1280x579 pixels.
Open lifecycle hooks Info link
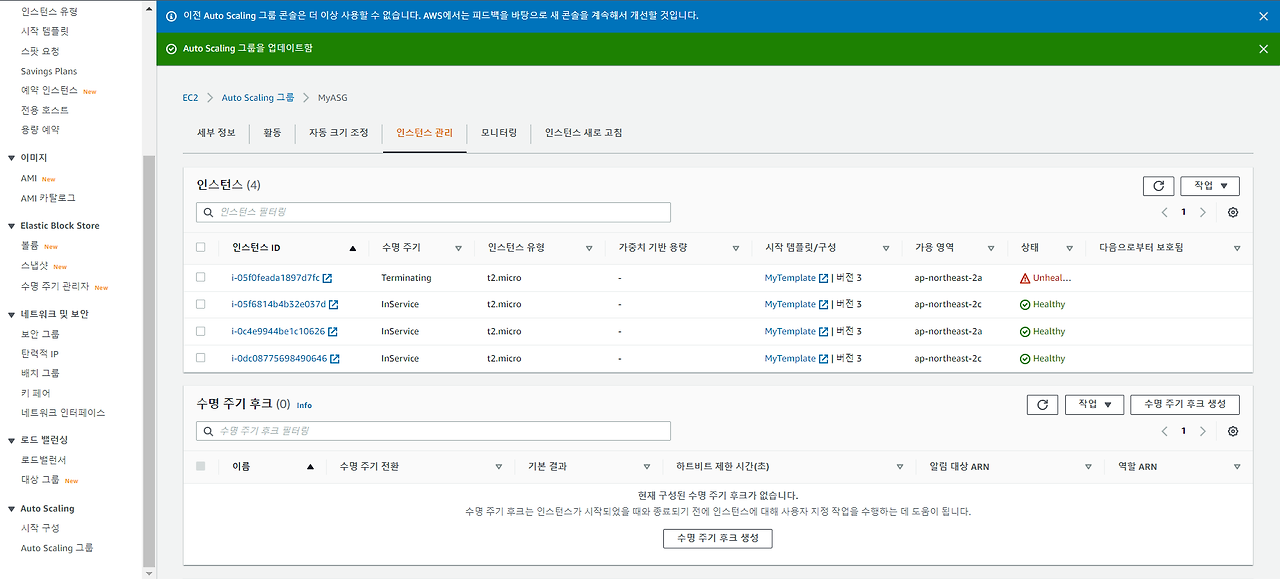tap(304, 405)
